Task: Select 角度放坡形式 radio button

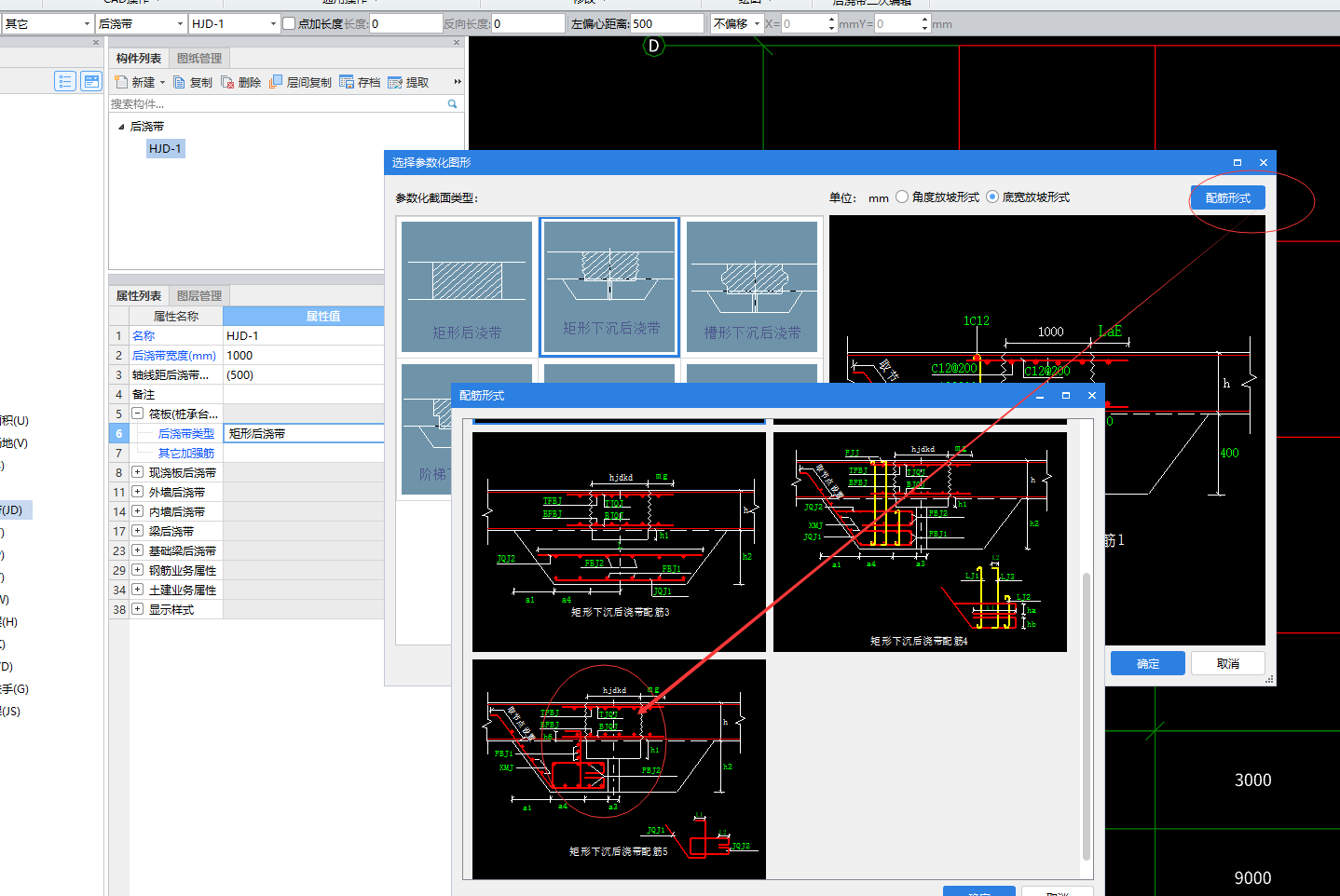Action: [x=902, y=197]
